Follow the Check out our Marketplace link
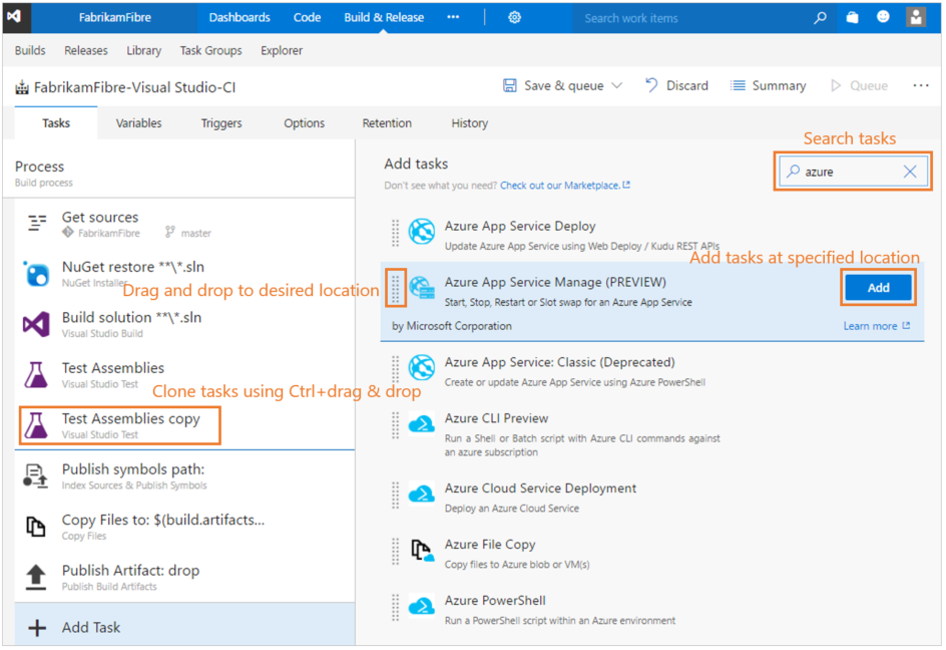This screenshot has height=650, width=946. click(x=565, y=185)
